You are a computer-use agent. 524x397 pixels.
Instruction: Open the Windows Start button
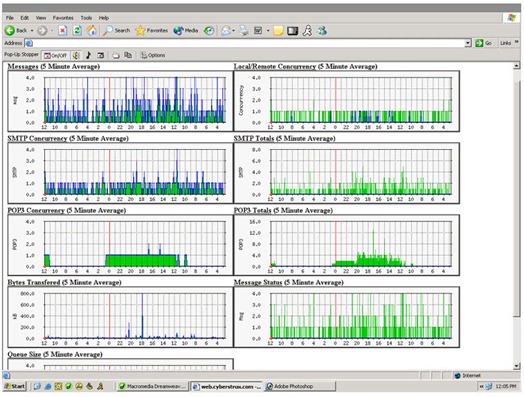tap(15, 386)
